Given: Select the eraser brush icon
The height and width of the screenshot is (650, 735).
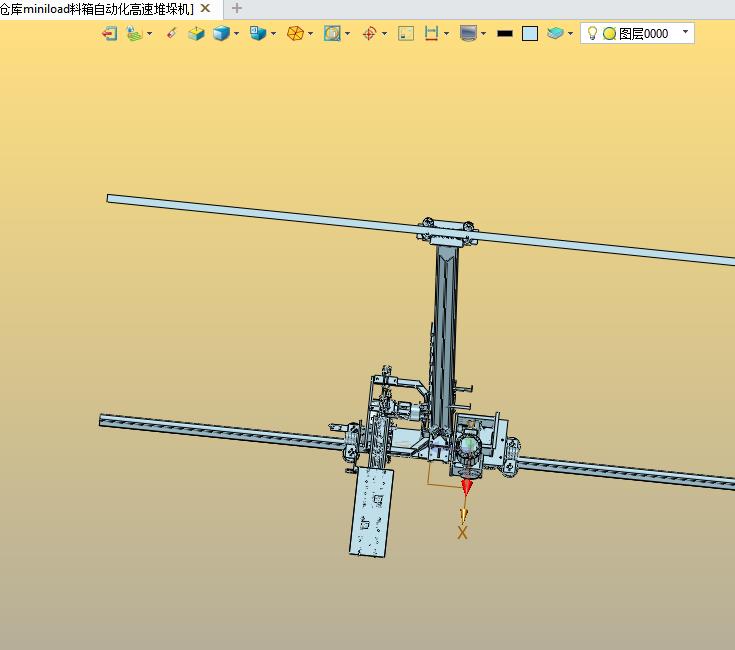Looking at the screenshot, I should [x=172, y=33].
